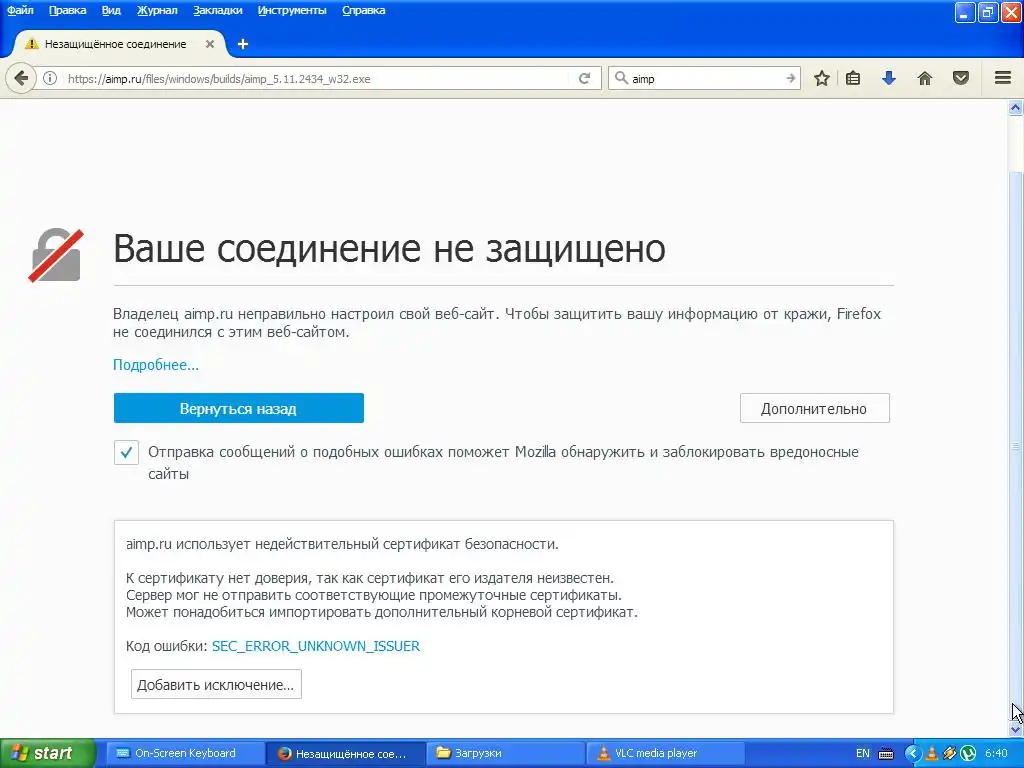Restore down the Firefox window
Screen dimensions: 1024x768
coord(988,12)
